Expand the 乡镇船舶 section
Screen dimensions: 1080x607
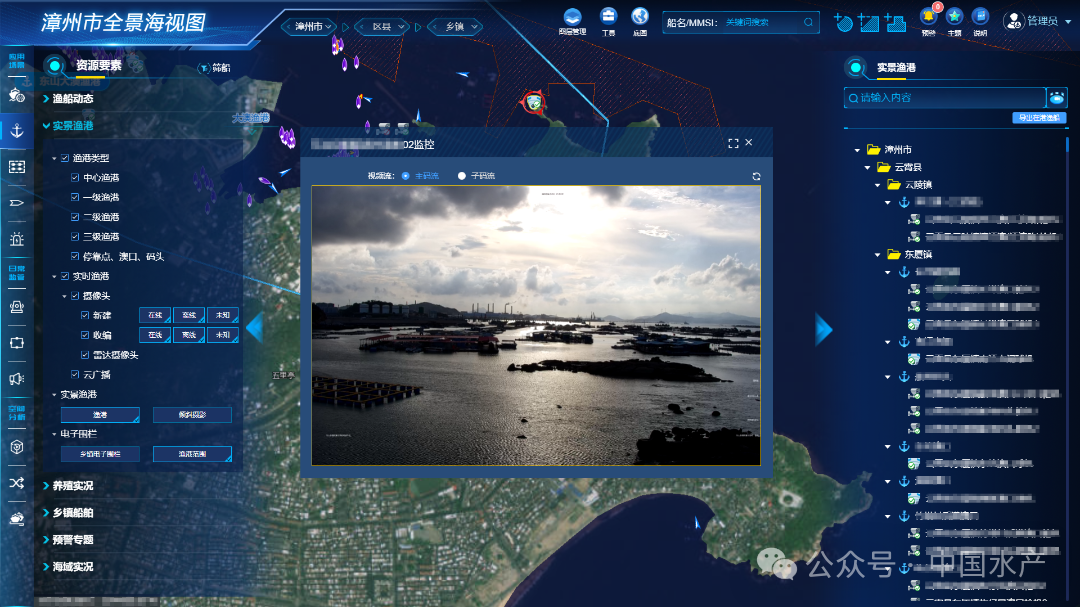[x=69, y=513]
